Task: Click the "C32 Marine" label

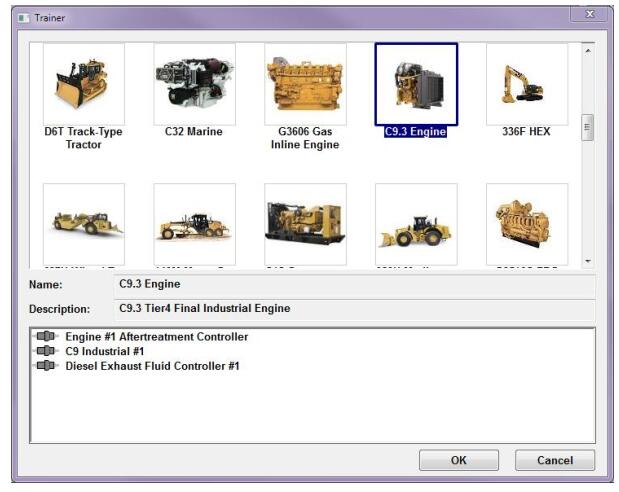Action: 194,131
